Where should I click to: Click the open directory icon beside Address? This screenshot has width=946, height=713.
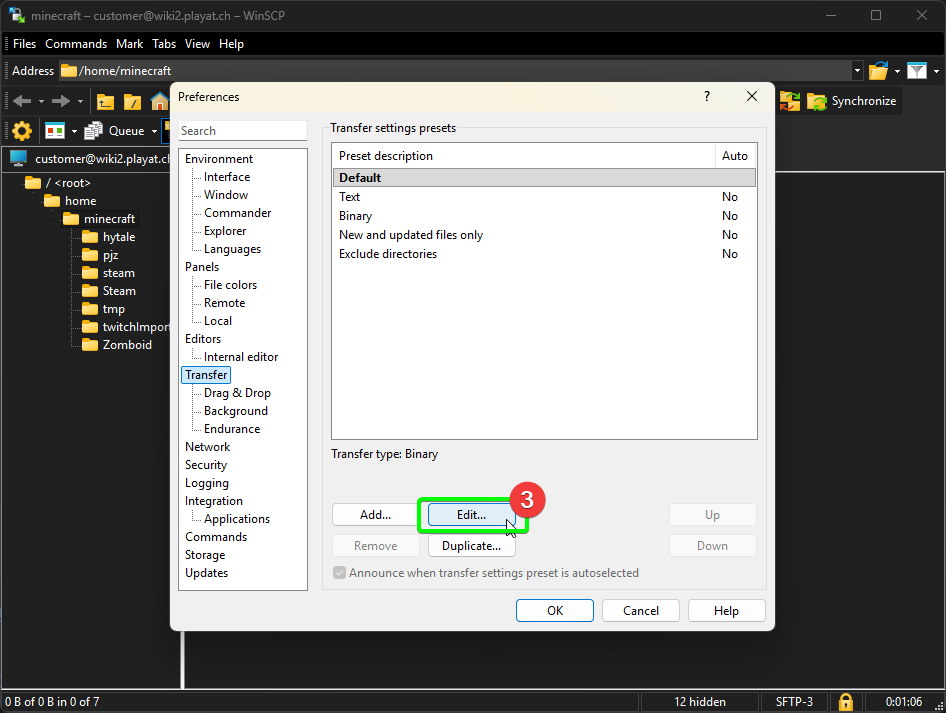tap(878, 71)
